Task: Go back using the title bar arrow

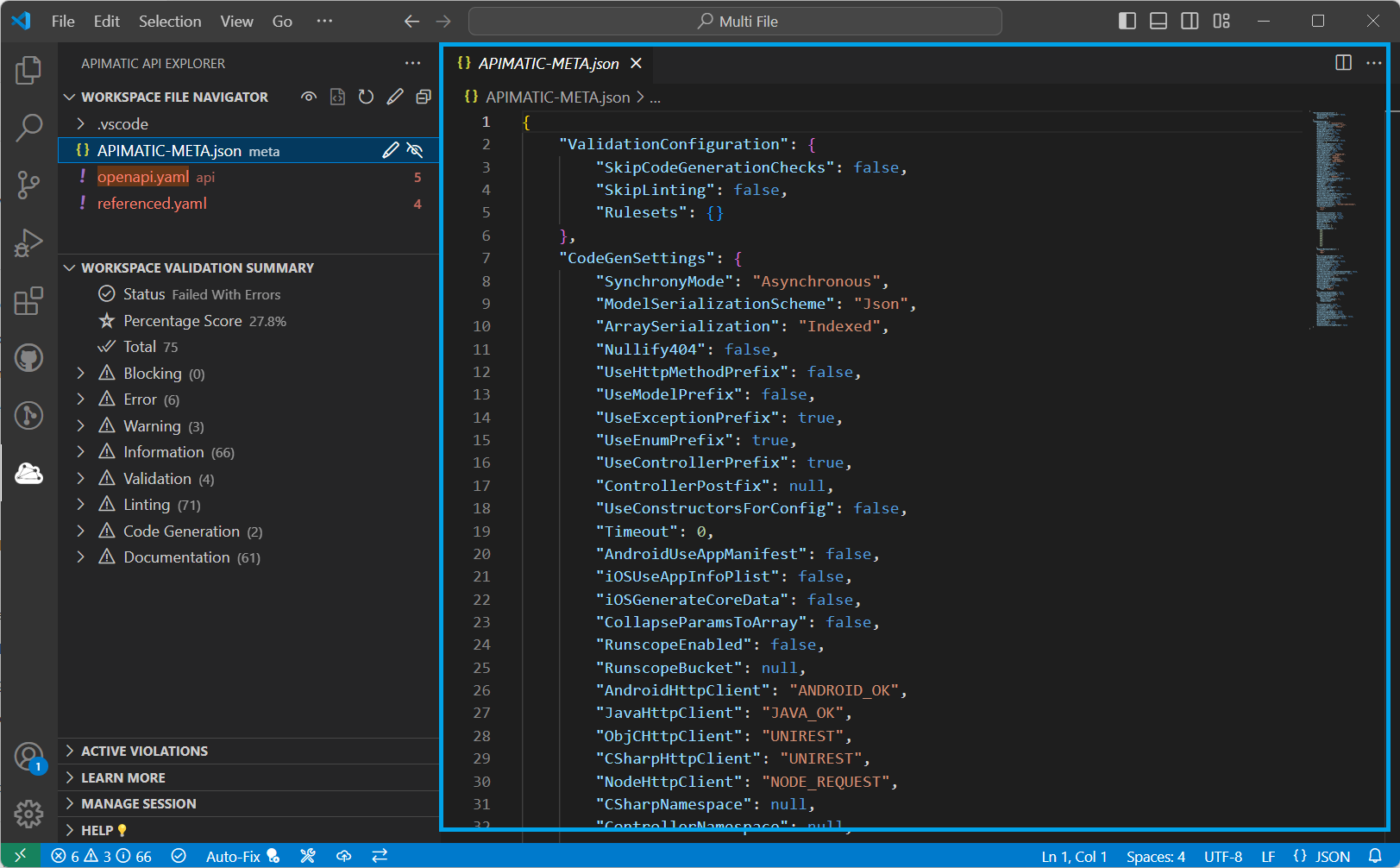Action: click(412, 21)
